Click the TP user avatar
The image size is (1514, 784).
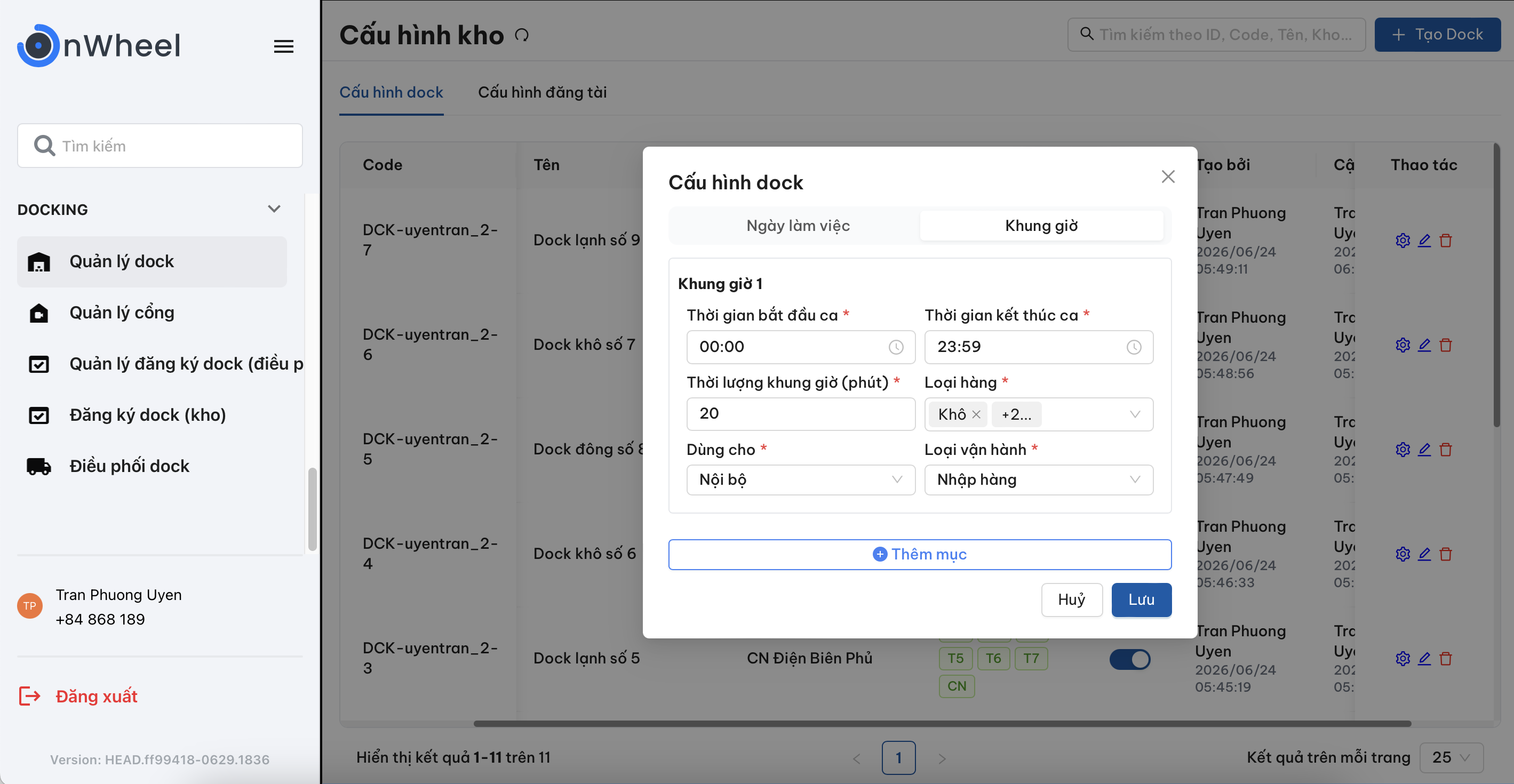(x=29, y=606)
